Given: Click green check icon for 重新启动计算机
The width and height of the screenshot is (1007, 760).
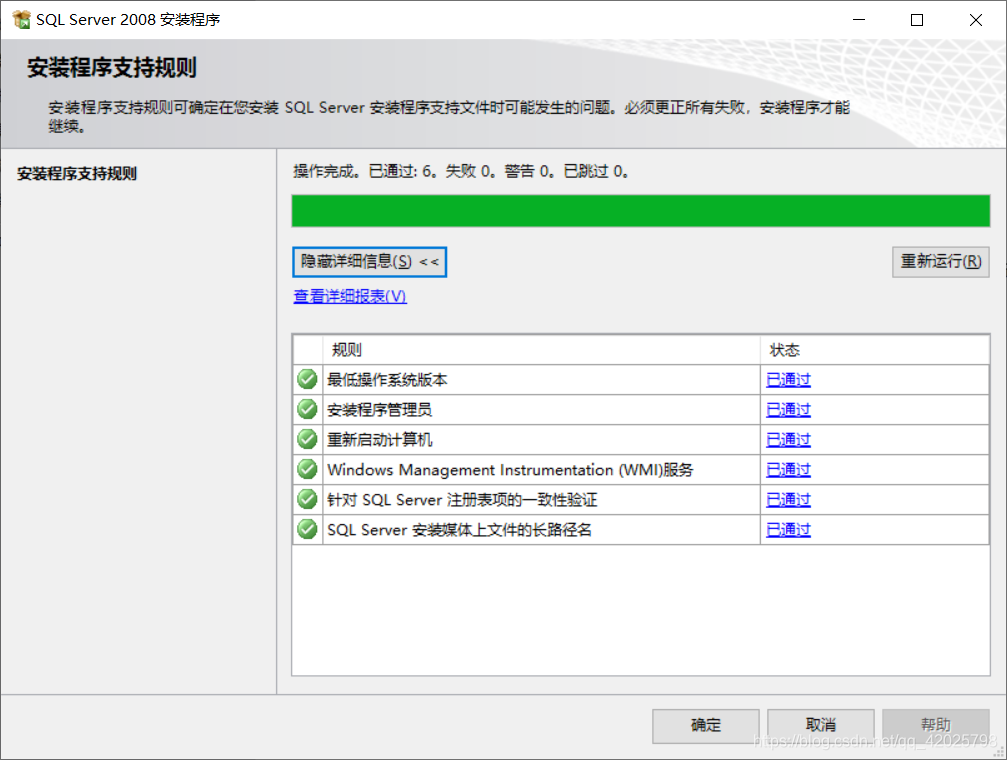Looking at the screenshot, I should point(308,439).
